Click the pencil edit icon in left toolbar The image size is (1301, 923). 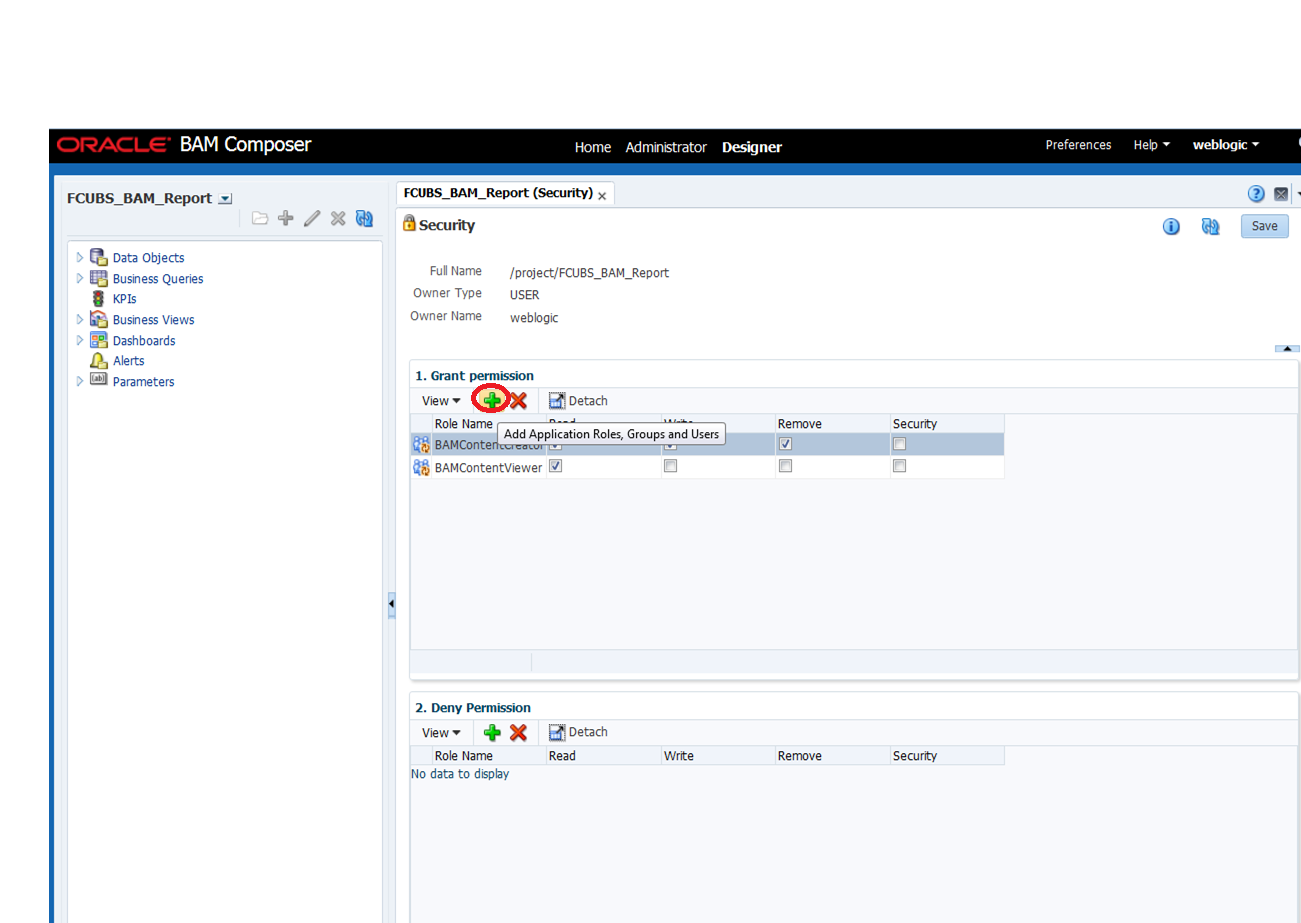tap(312, 218)
